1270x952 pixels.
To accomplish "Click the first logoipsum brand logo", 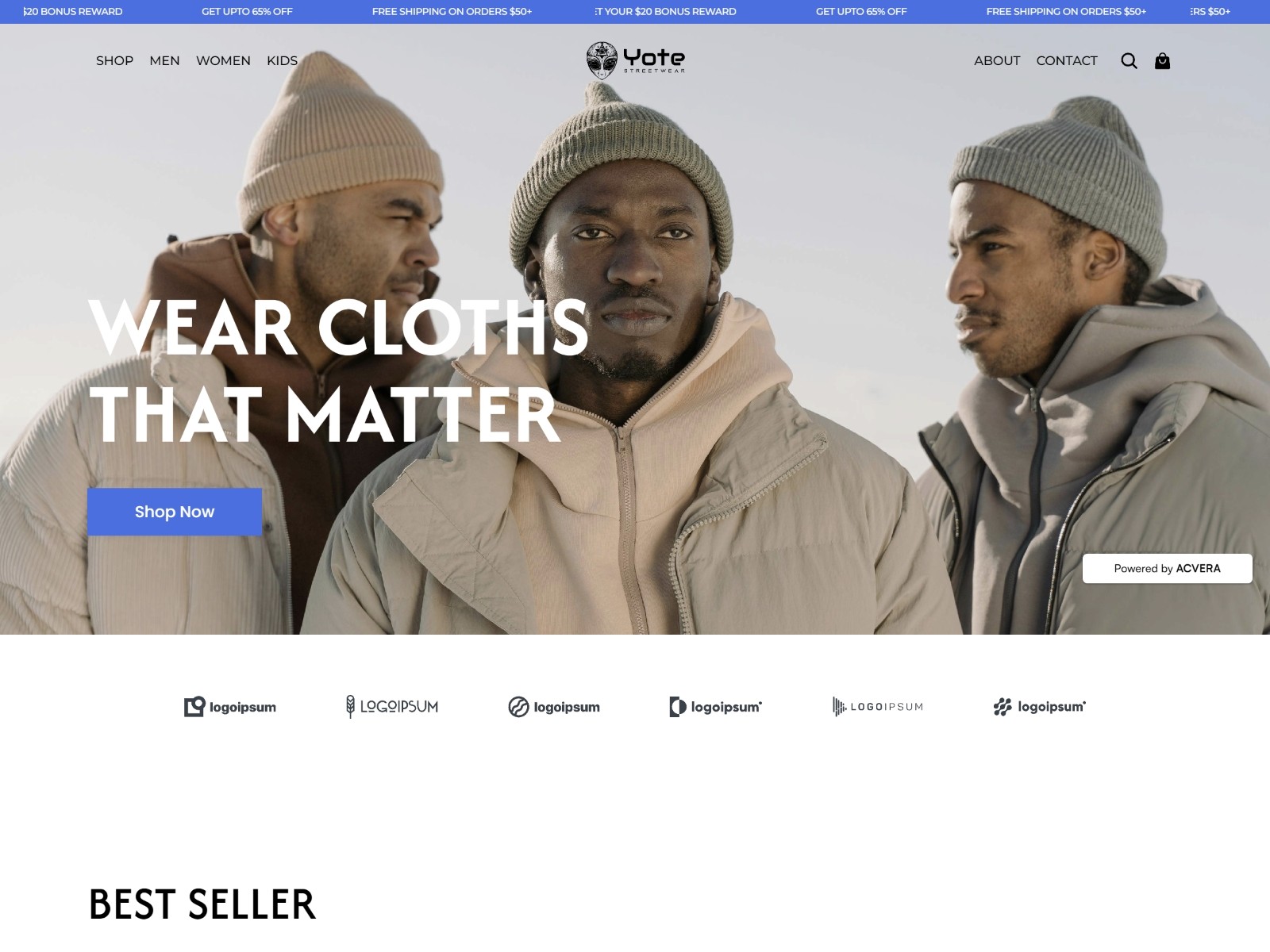I will click(230, 707).
